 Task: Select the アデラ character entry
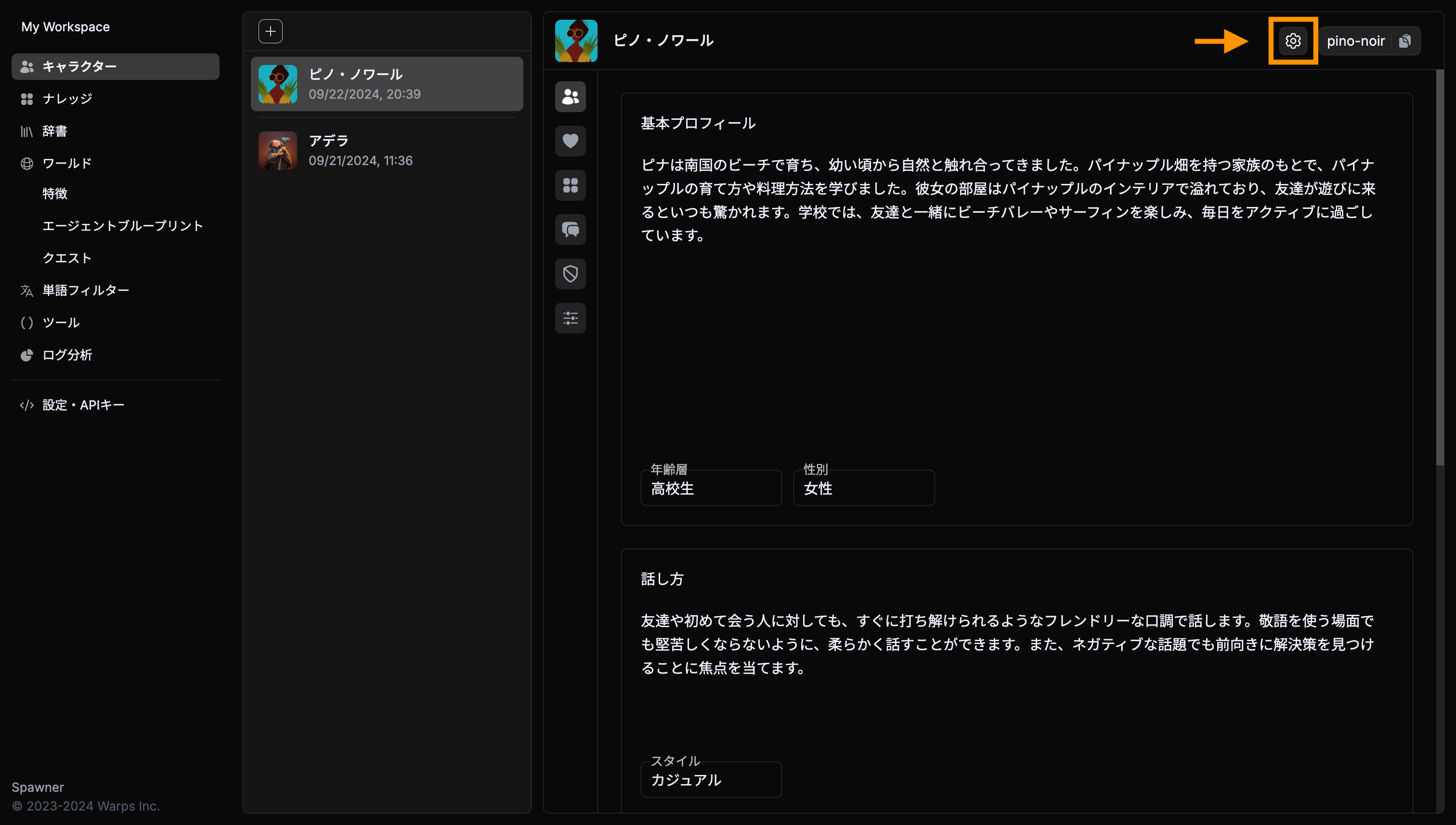[387, 151]
